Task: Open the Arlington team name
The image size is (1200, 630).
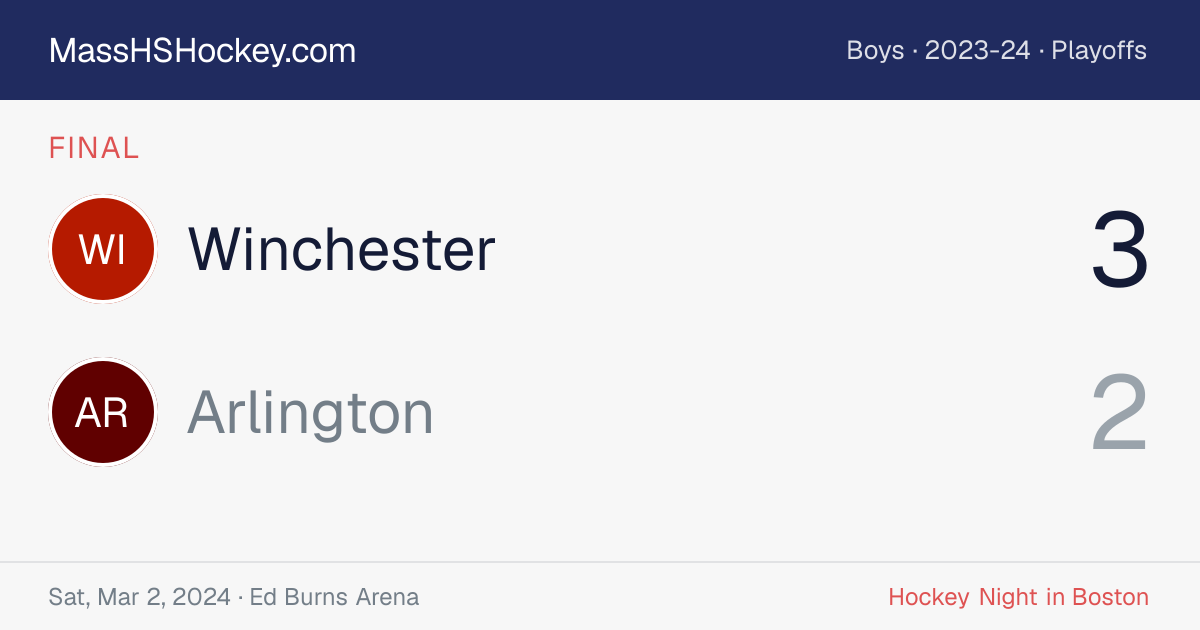Action: click(311, 412)
